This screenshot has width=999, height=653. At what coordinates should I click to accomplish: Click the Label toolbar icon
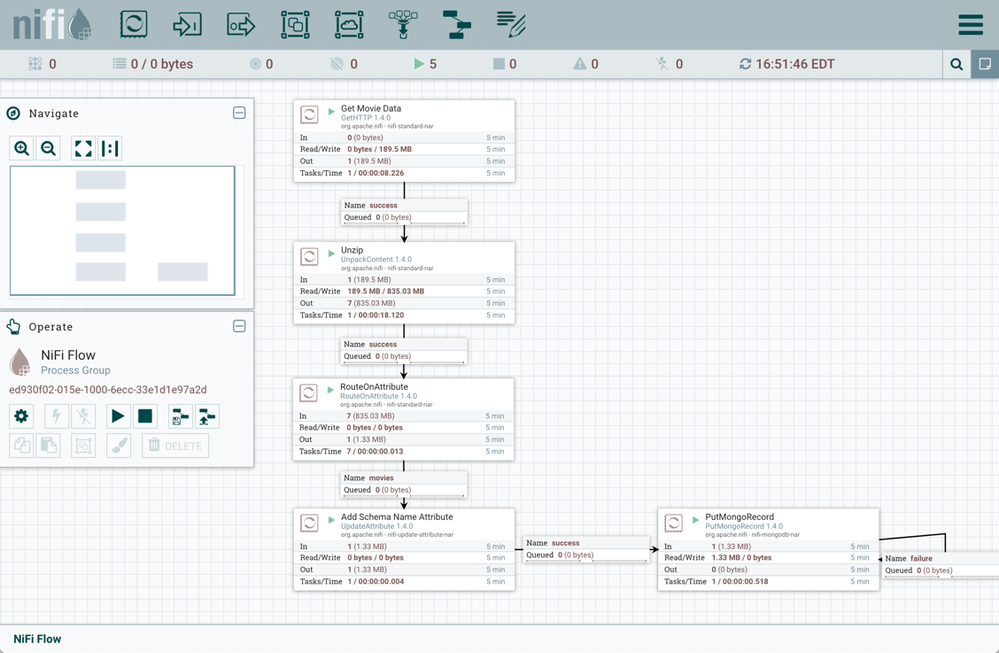511,25
